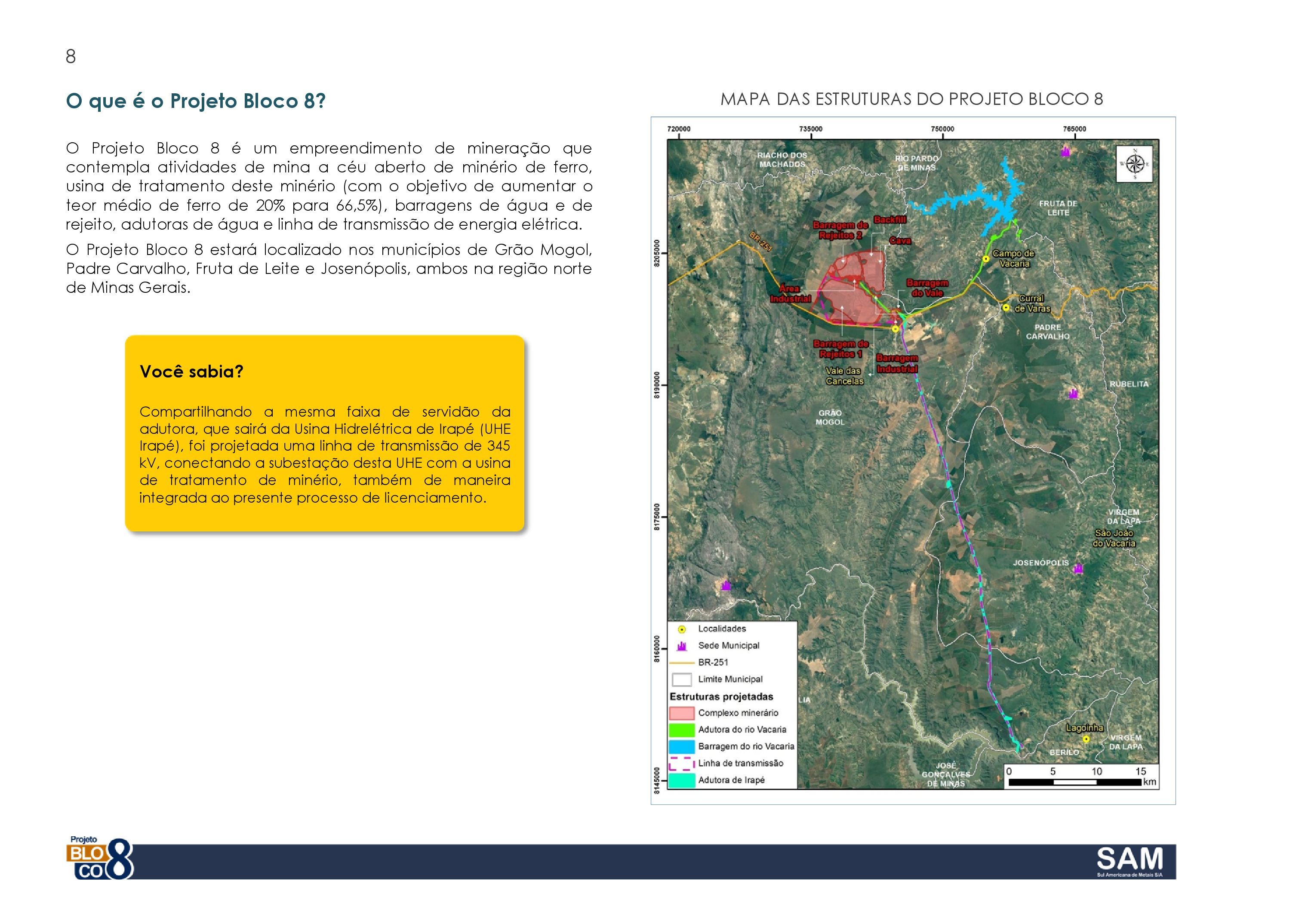The image size is (1308, 924).
Task: Click the Barragem de Rejeitos 2 map label
Action: (840, 230)
